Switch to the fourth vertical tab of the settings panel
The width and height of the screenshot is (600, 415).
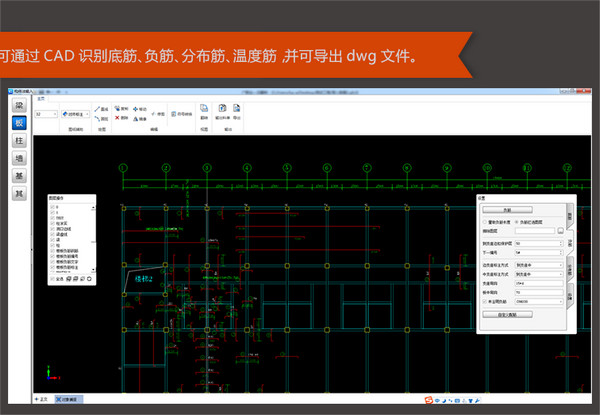click(570, 296)
